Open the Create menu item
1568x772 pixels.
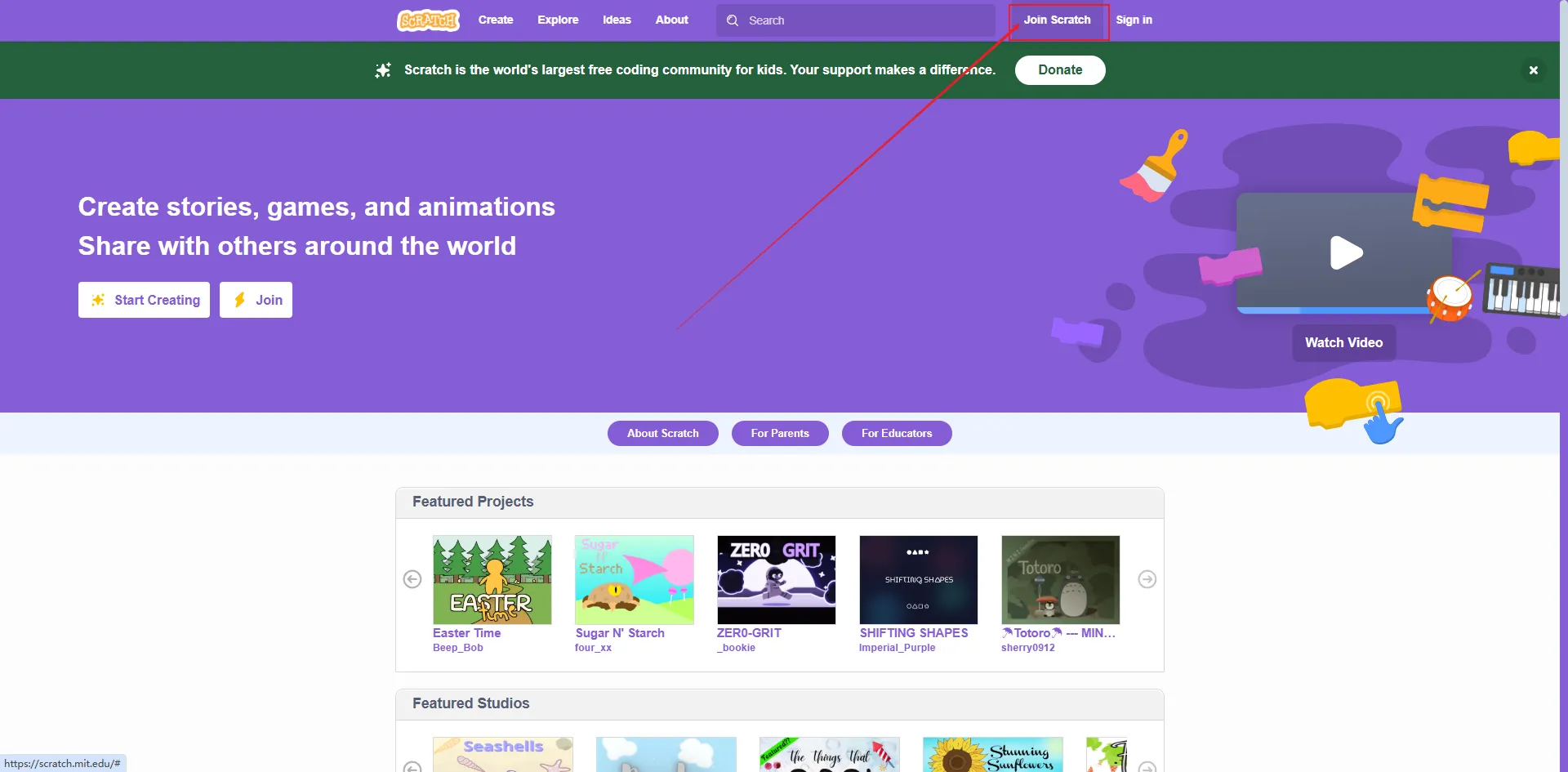496,20
